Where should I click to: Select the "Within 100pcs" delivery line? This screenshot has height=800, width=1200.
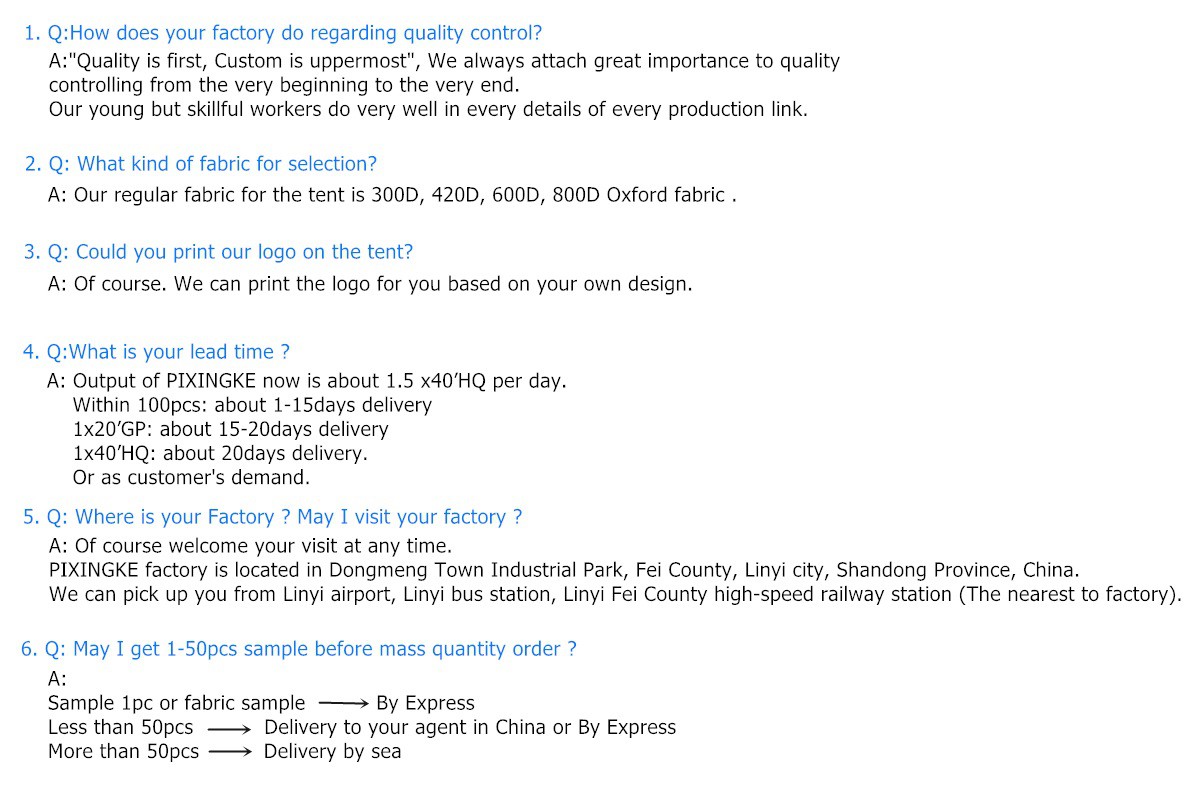[x=252, y=405]
